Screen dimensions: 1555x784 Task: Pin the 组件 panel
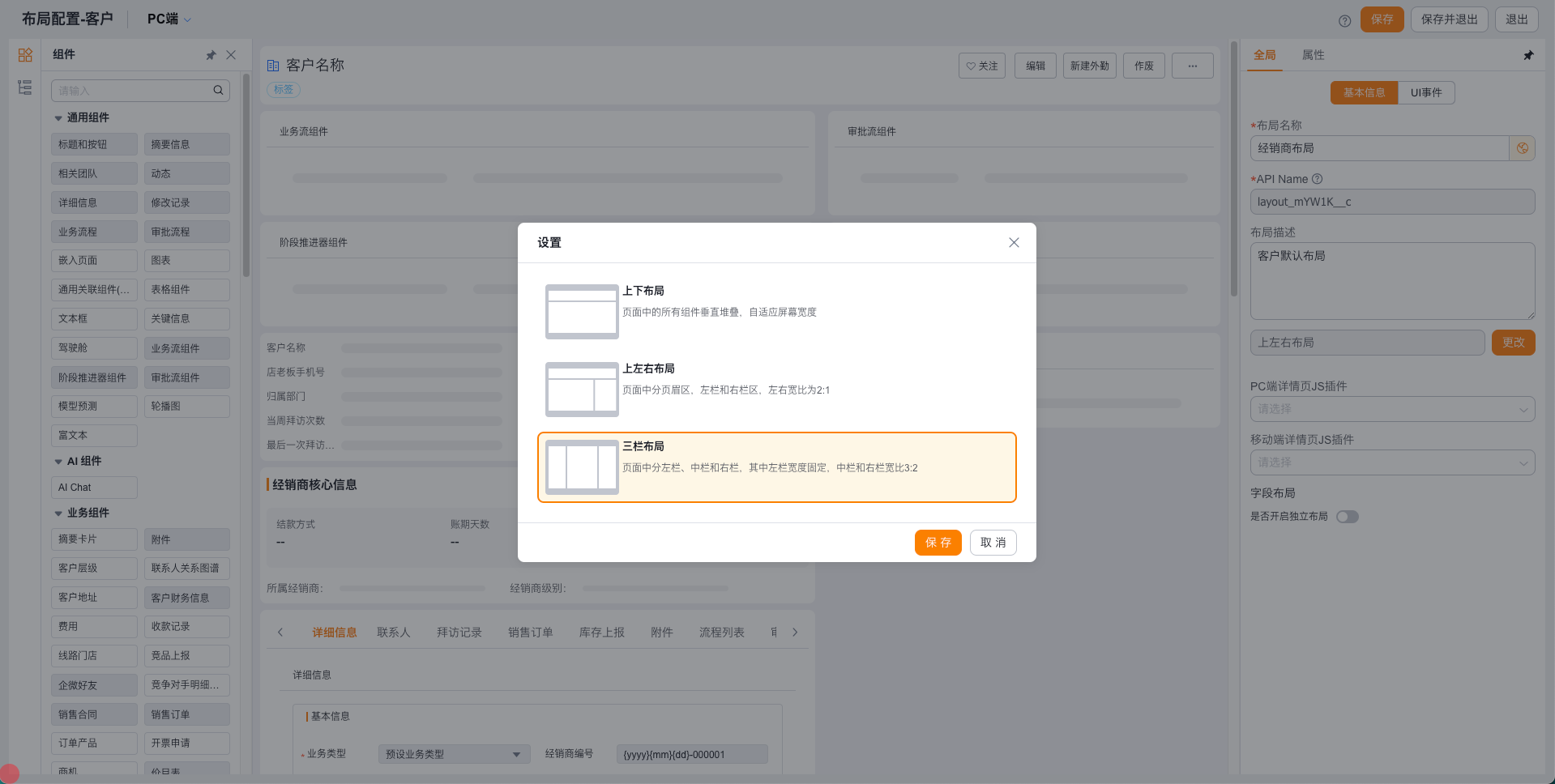211,55
